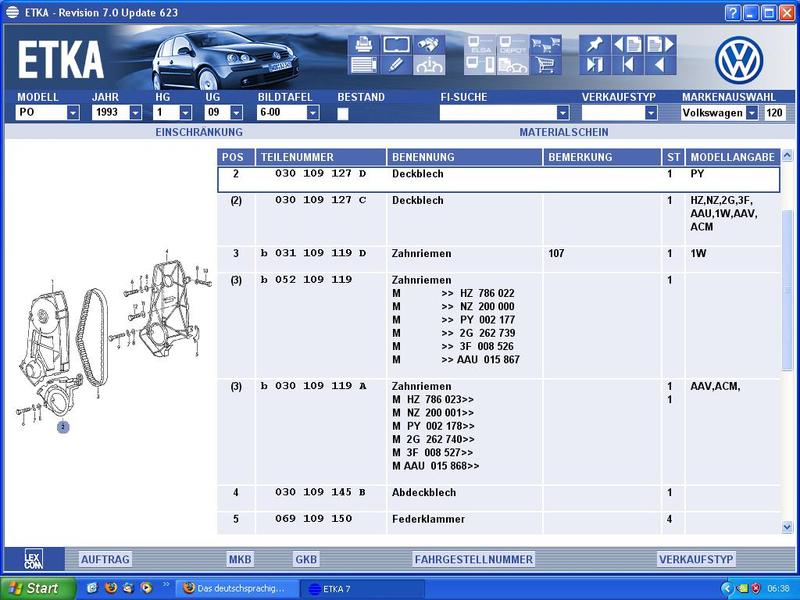The width and height of the screenshot is (800, 600).
Task: Select the Federklammer row
Action: tap(499, 523)
